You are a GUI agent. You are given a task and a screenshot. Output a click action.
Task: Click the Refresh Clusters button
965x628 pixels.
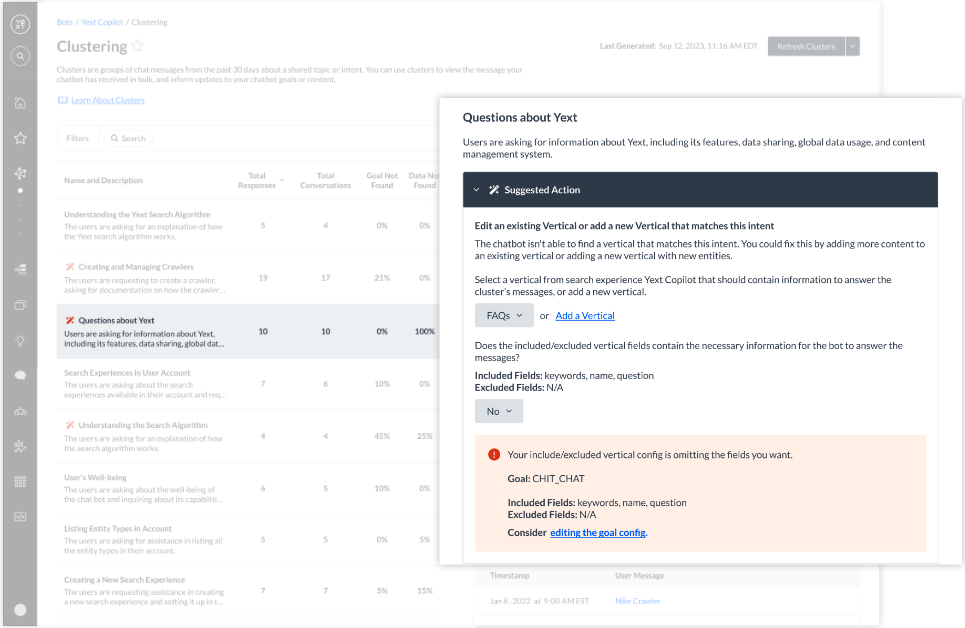coord(806,46)
